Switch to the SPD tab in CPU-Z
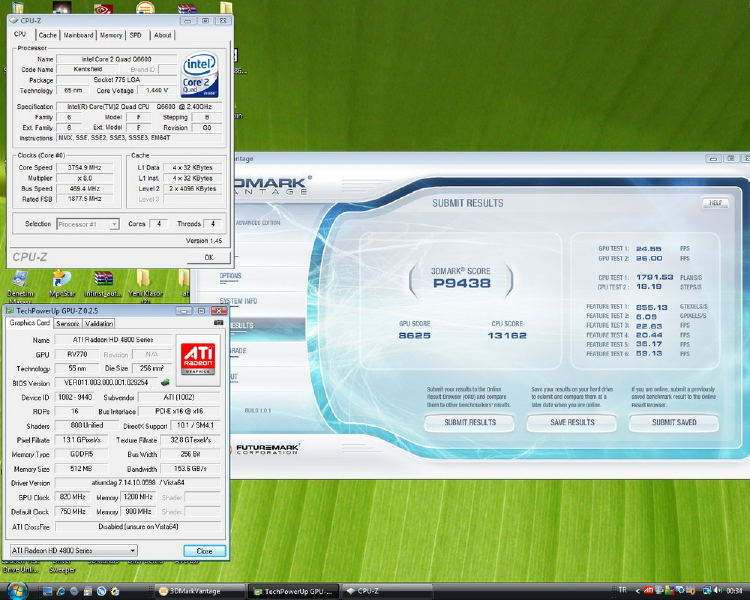This screenshot has height=600, width=750. [136, 35]
